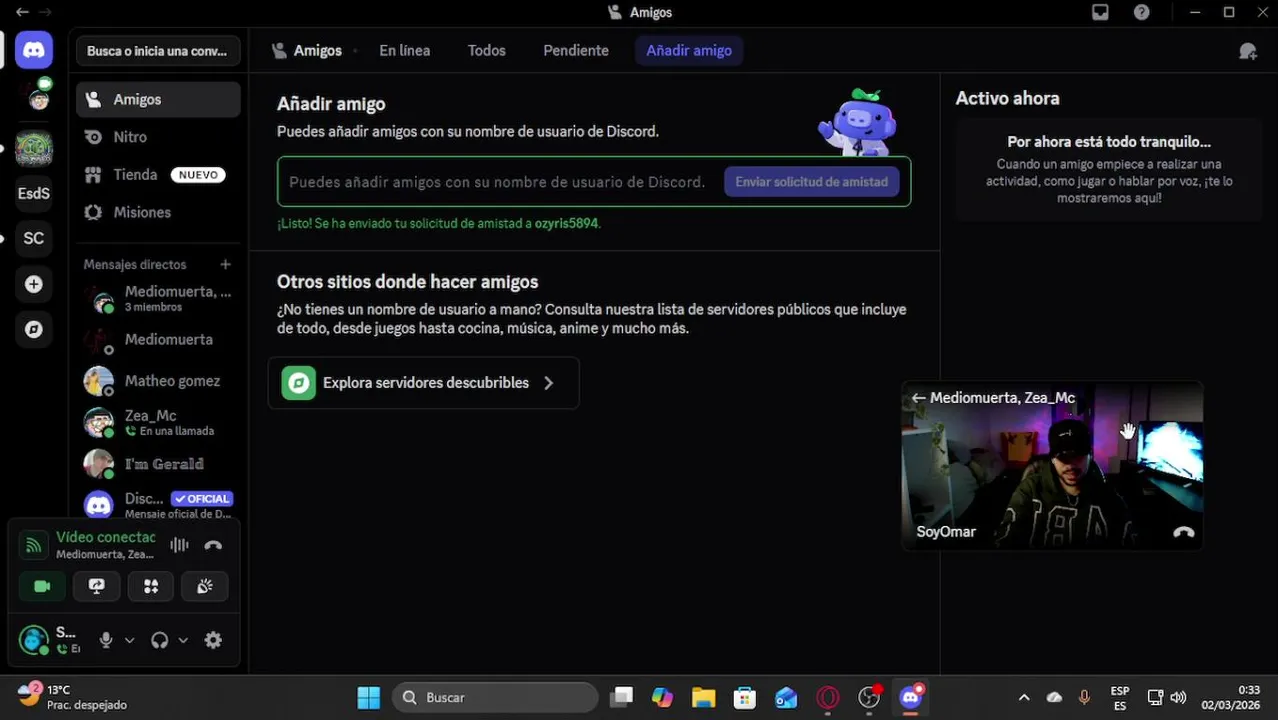Open user settings gear
This screenshot has width=1278, height=720.
[213, 640]
